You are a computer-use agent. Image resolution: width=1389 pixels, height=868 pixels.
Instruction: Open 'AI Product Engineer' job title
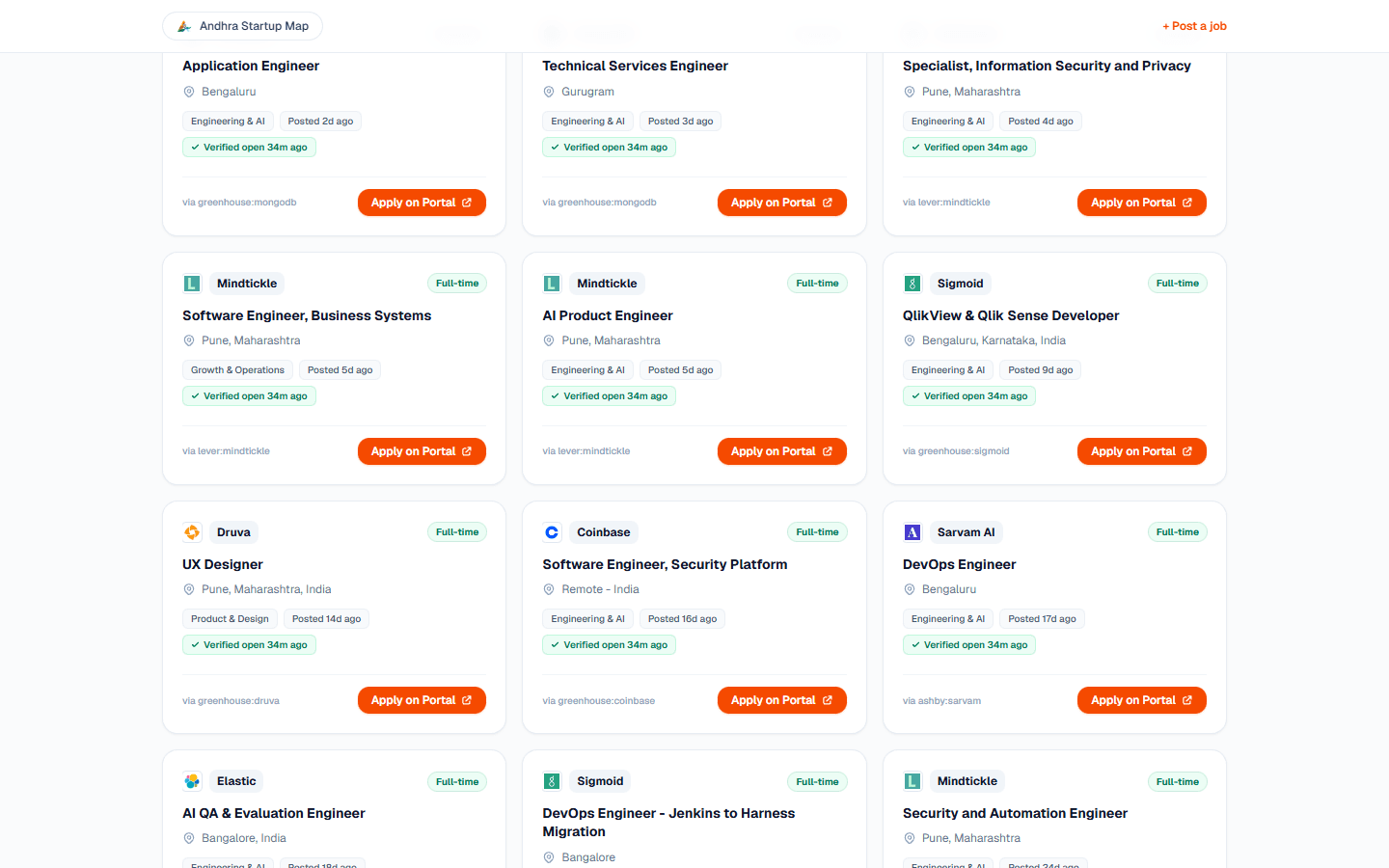(608, 315)
